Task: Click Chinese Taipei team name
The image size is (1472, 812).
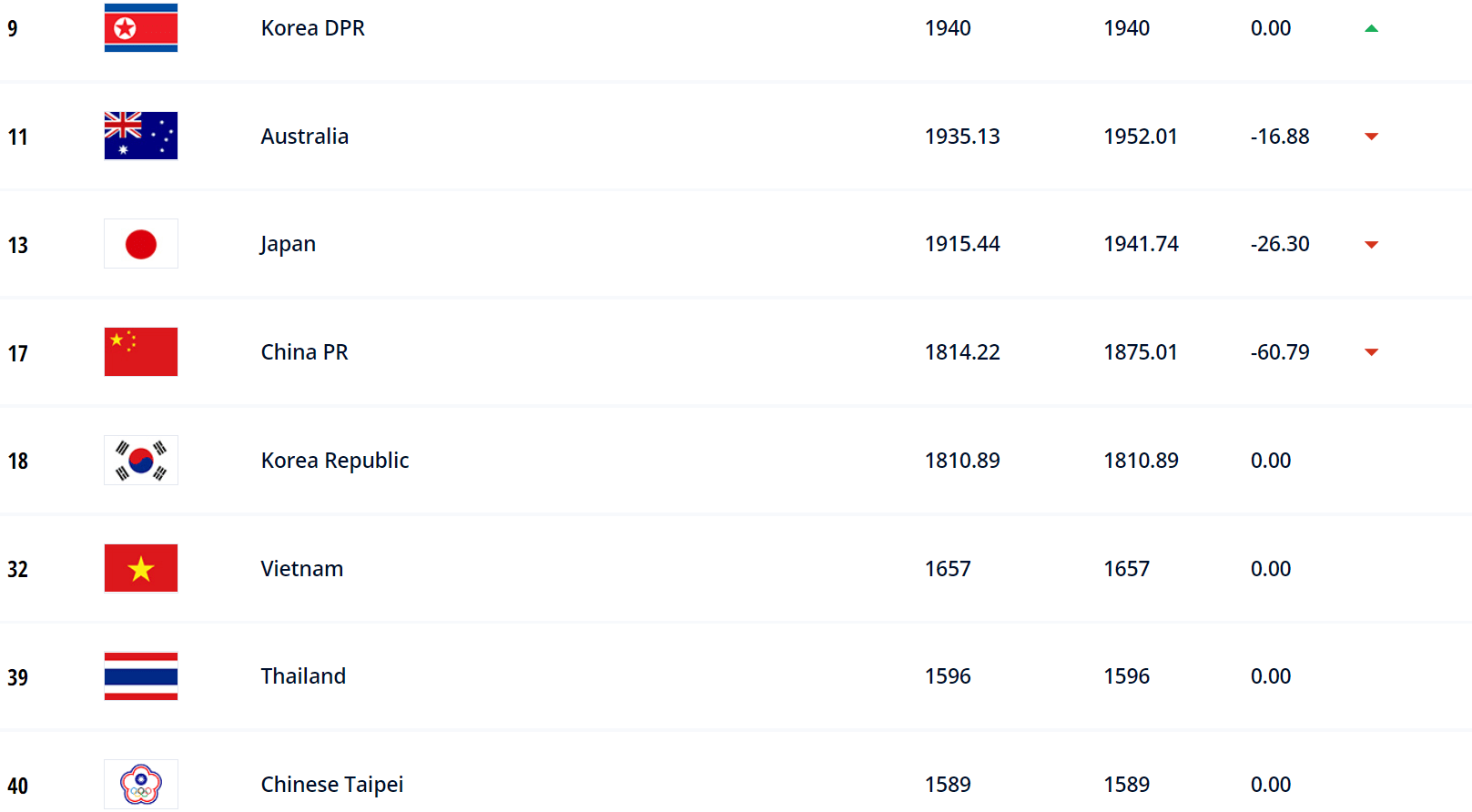Action: tap(331, 785)
